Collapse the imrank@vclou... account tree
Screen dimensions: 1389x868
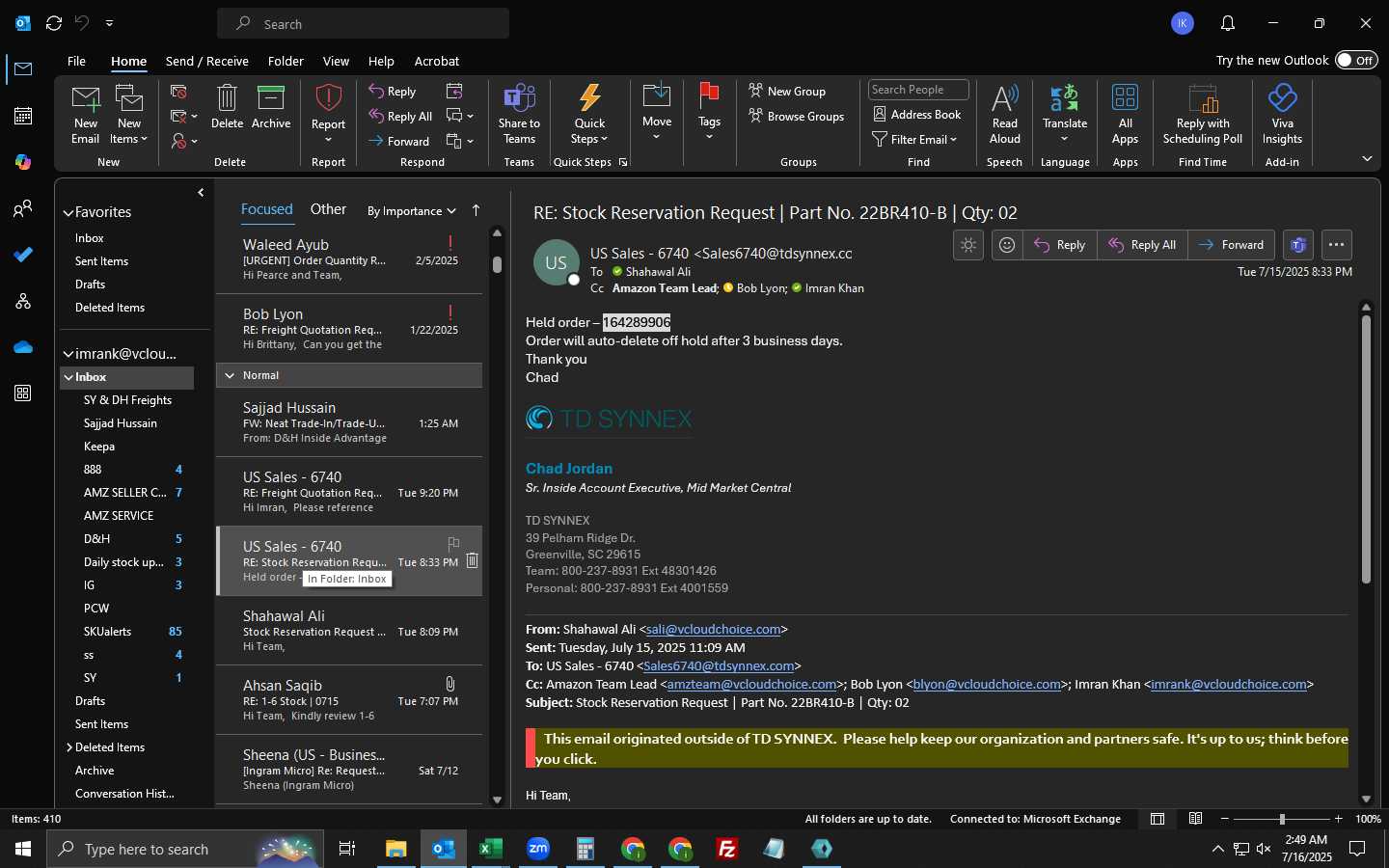click(x=68, y=354)
